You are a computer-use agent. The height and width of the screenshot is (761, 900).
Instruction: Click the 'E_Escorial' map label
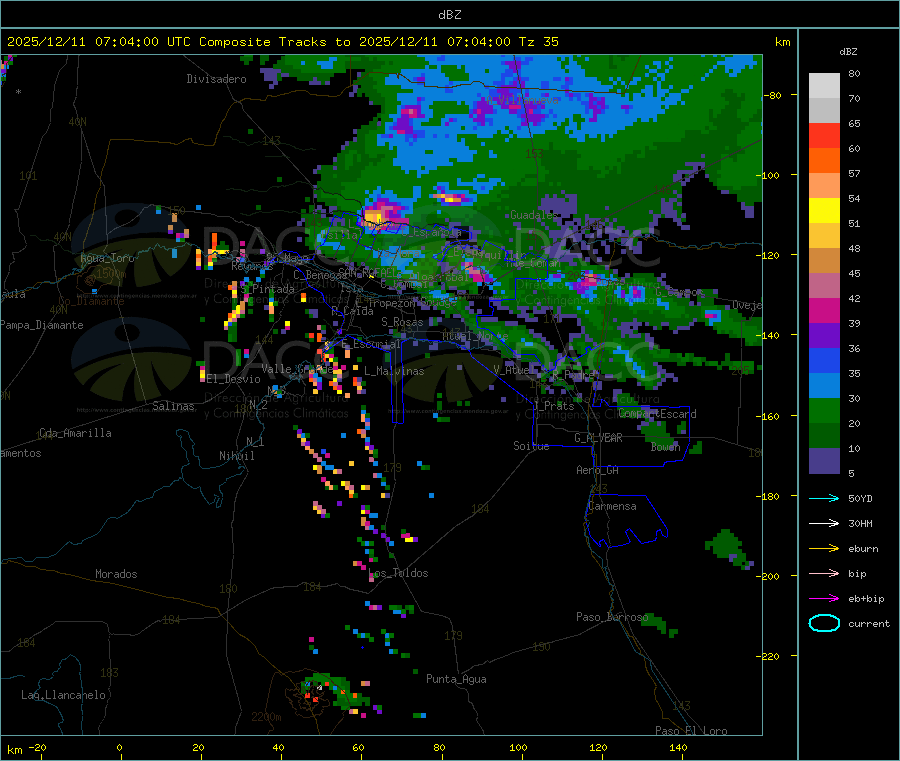tap(371, 344)
